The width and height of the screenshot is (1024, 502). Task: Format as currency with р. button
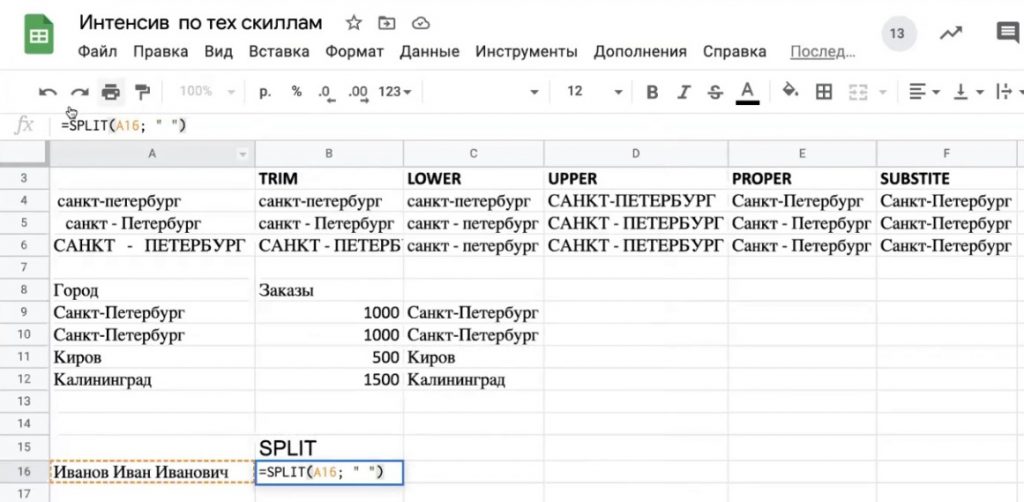pos(264,92)
